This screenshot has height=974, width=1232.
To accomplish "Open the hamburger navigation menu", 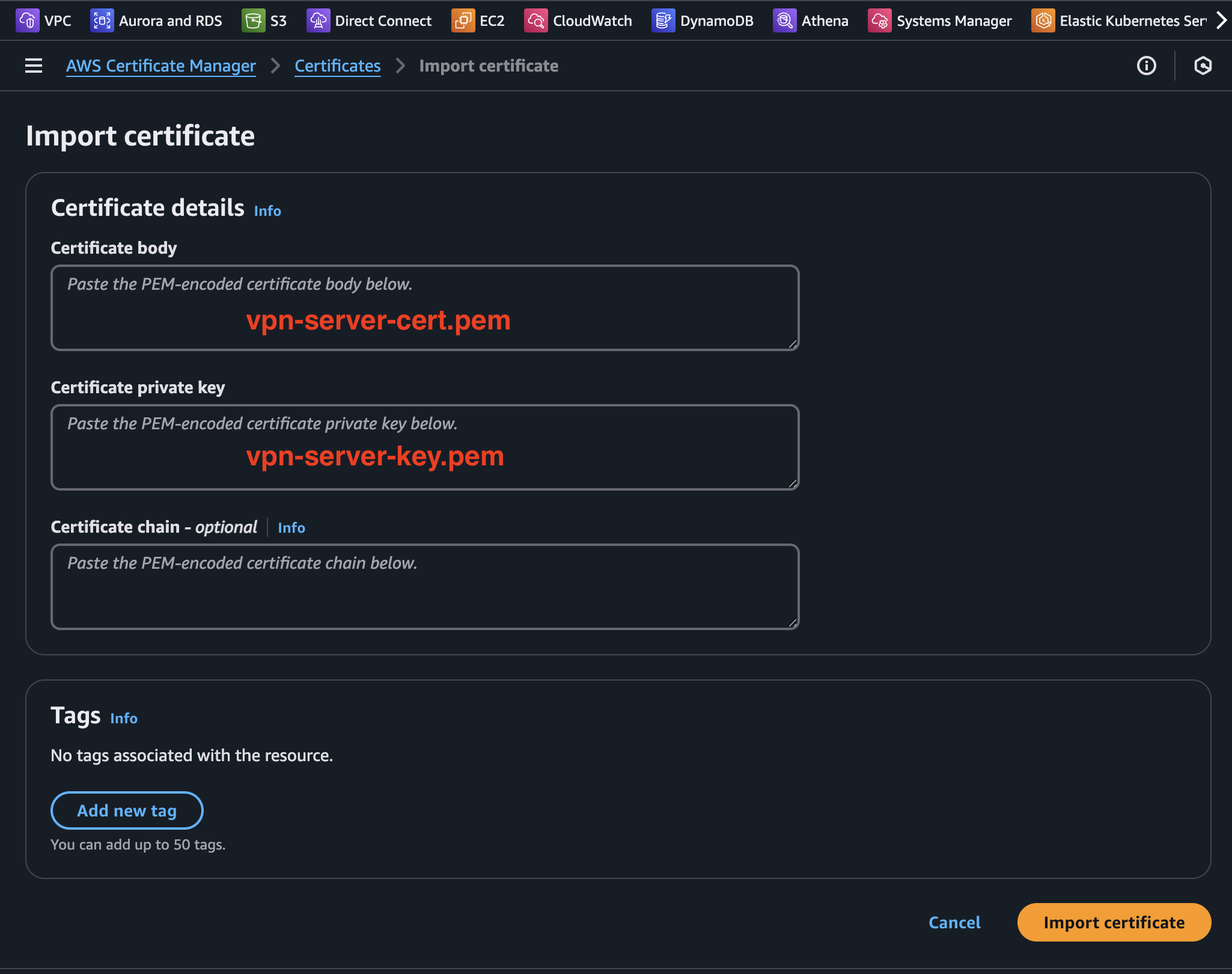I will coord(34,66).
